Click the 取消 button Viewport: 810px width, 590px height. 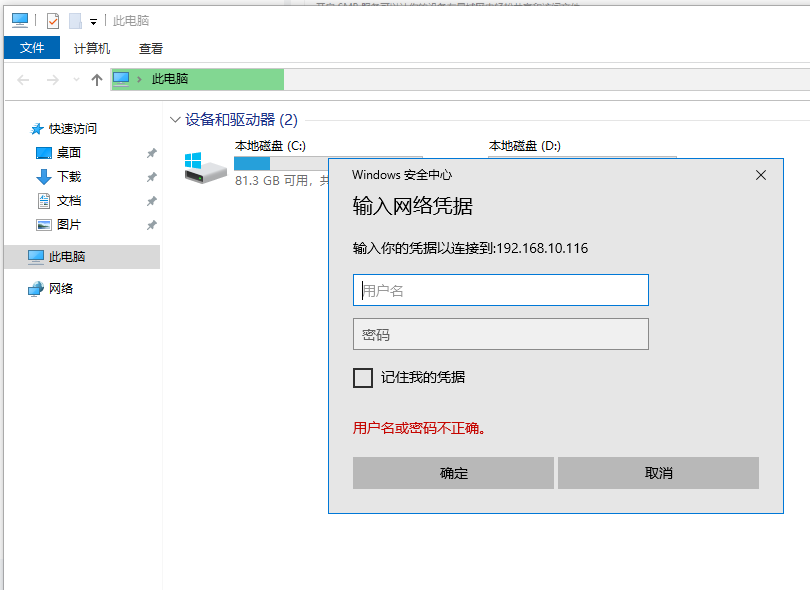click(x=658, y=473)
